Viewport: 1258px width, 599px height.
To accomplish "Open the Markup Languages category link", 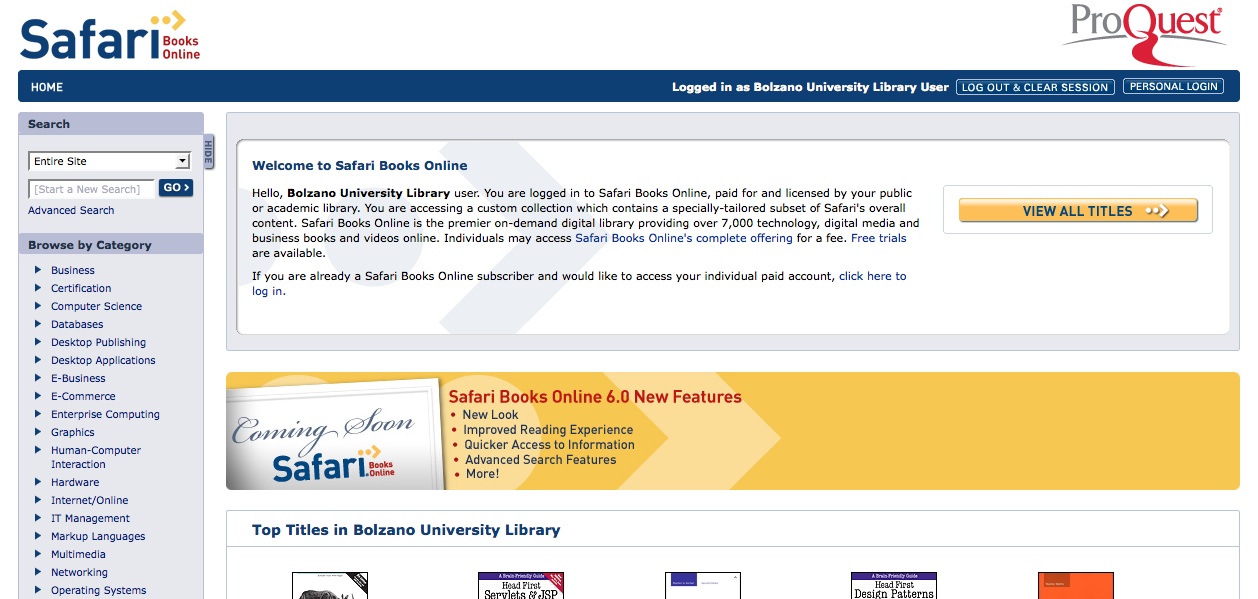I will [x=98, y=536].
